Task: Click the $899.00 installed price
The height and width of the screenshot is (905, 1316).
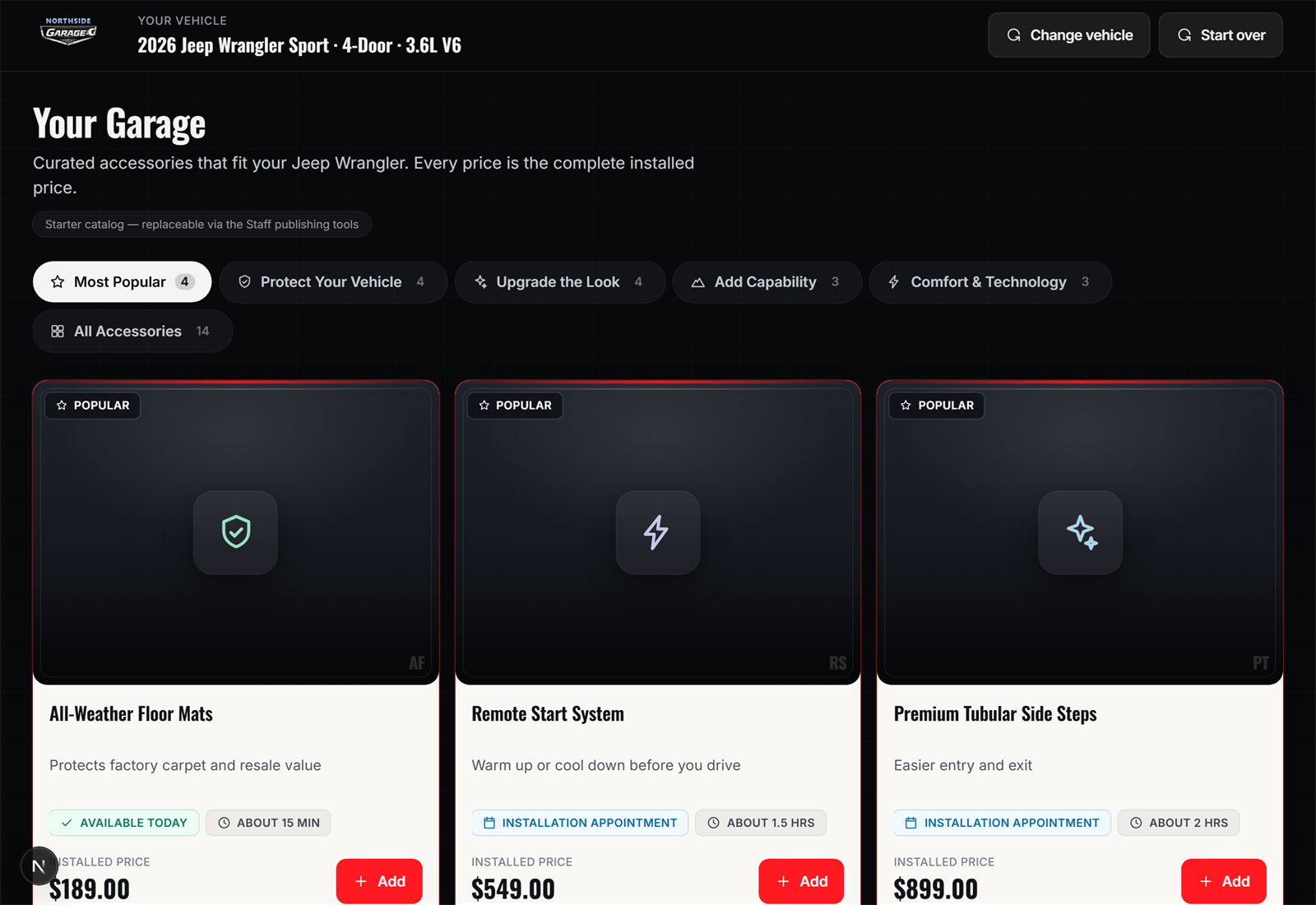Action: (x=936, y=889)
